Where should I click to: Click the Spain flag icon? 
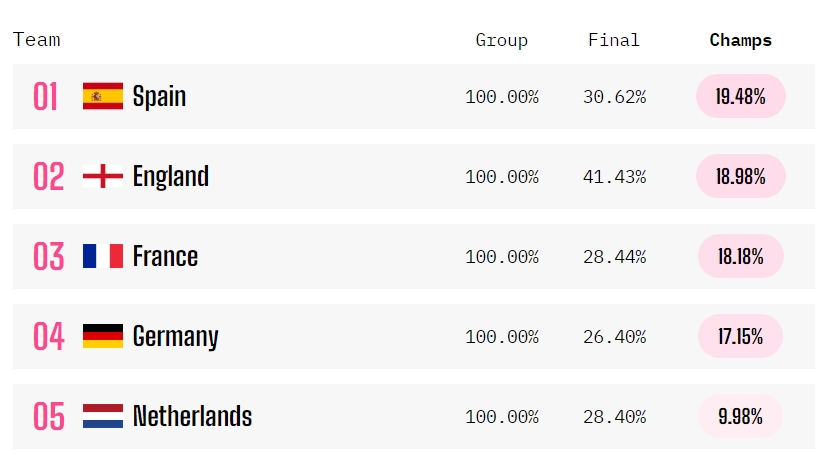[x=103, y=96]
